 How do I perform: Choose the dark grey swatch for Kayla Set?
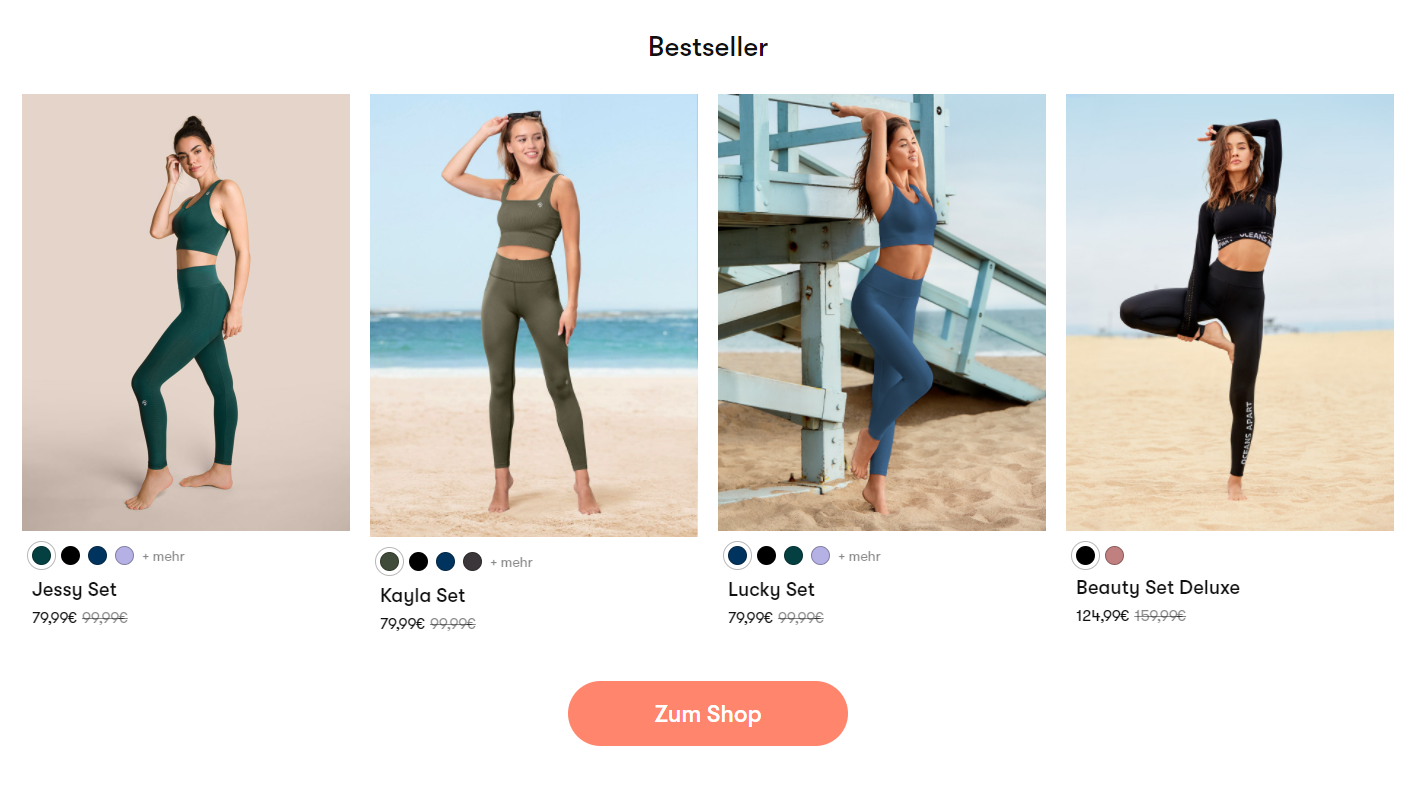click(x=472, y=562)
